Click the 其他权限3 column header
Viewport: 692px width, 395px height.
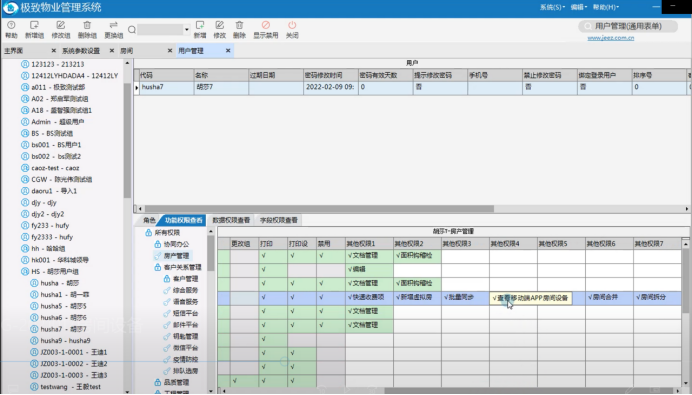(x=466, y=244)
